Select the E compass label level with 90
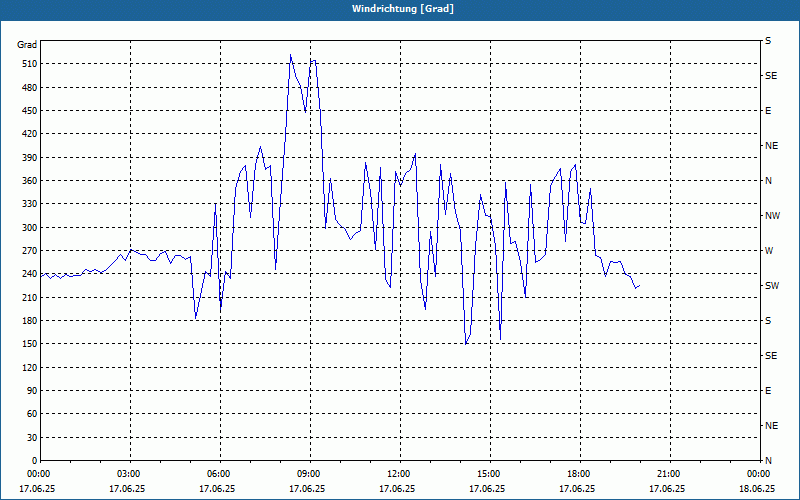The image size is (800, 500). tap(768, 391)
